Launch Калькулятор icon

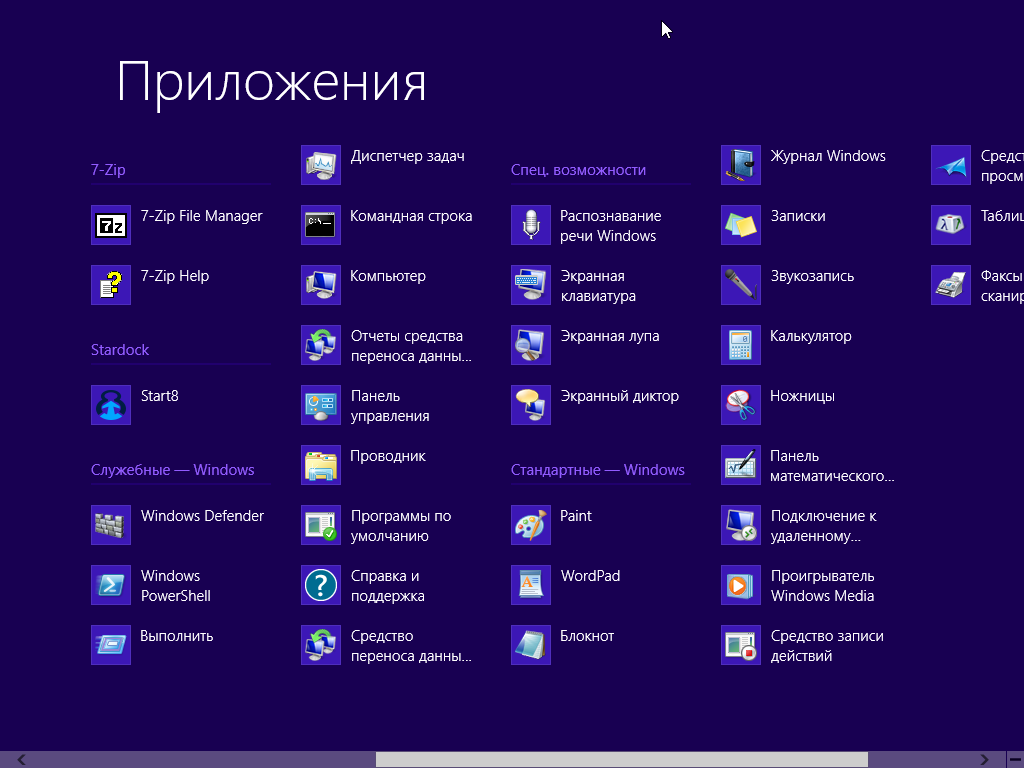(741, 345)
